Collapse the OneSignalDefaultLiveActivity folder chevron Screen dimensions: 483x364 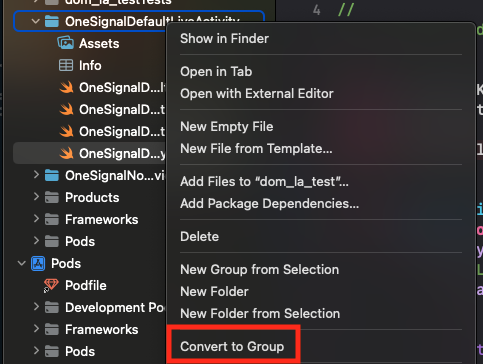[x=35, y=21]
